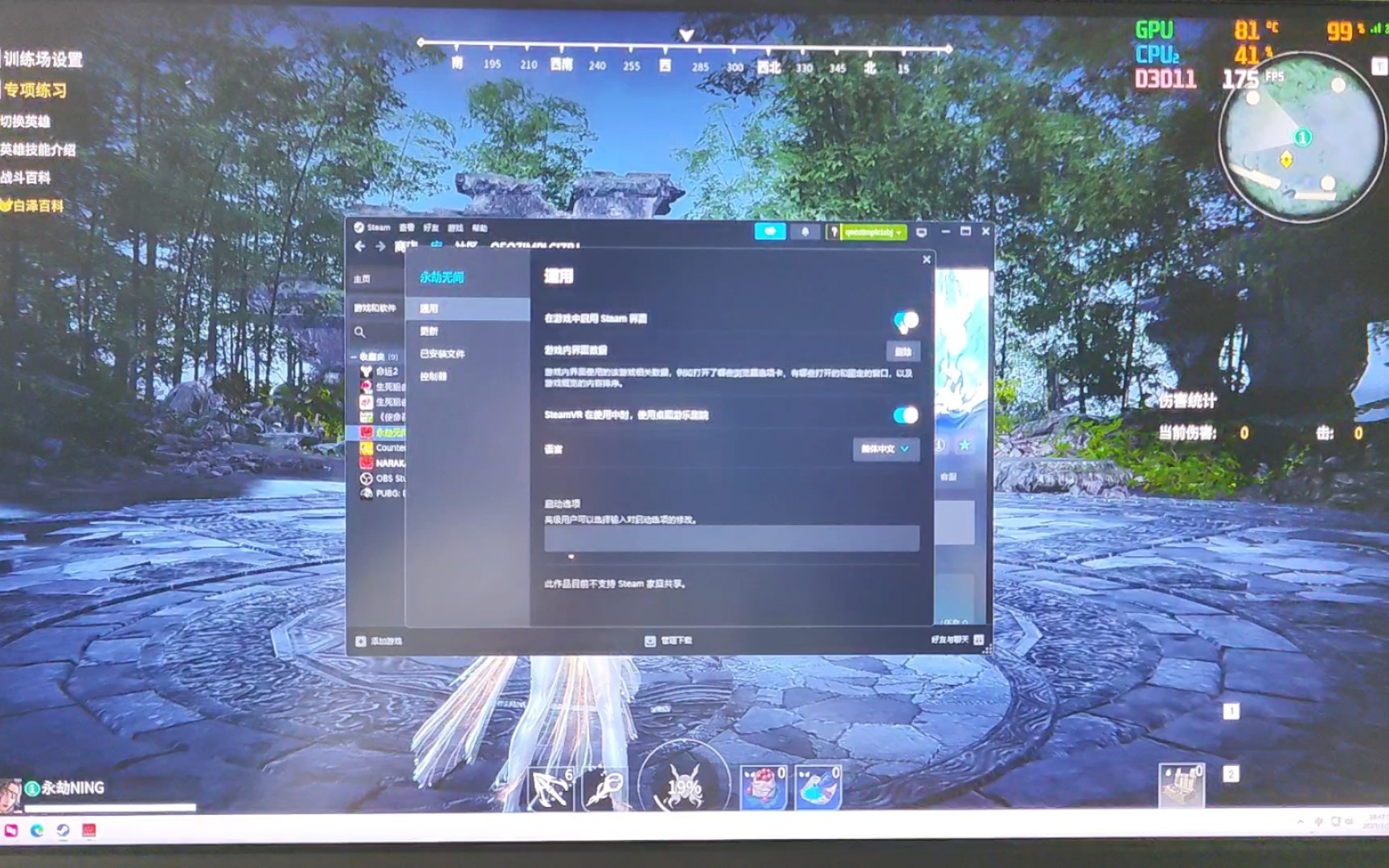Click the info circle icon on game page
1389x868 pixels.
tap(940, 445)
